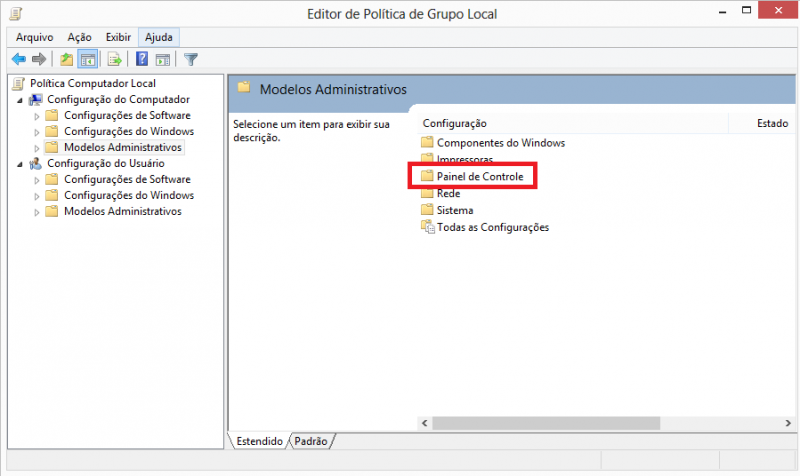Collapse the Configuração do Computador node

[20, 100]
